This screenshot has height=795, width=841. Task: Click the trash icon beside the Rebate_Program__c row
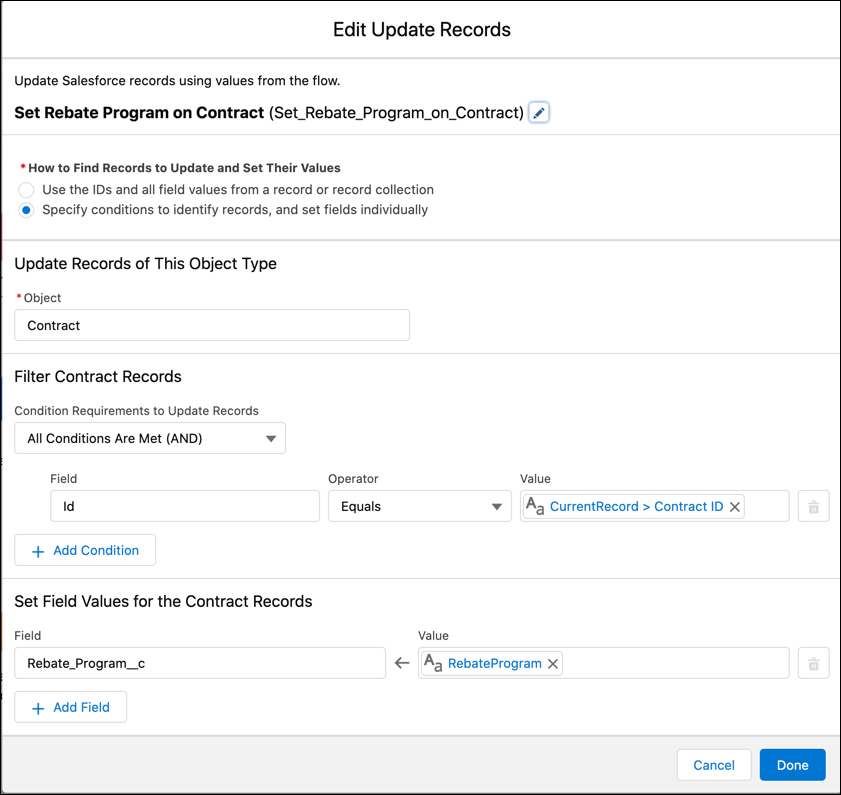coord(813,662)
